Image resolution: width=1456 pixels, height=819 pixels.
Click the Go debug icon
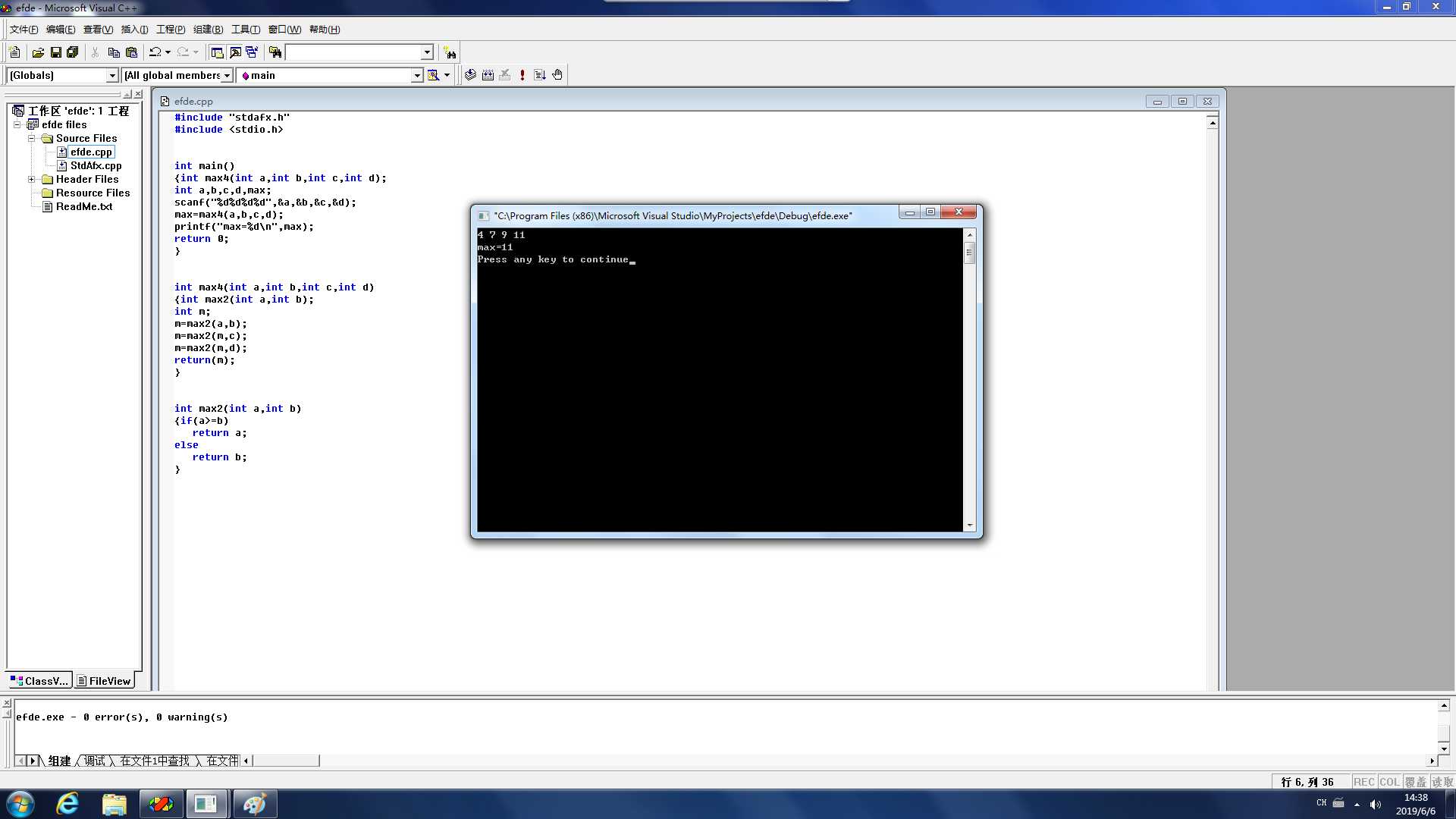540,75
